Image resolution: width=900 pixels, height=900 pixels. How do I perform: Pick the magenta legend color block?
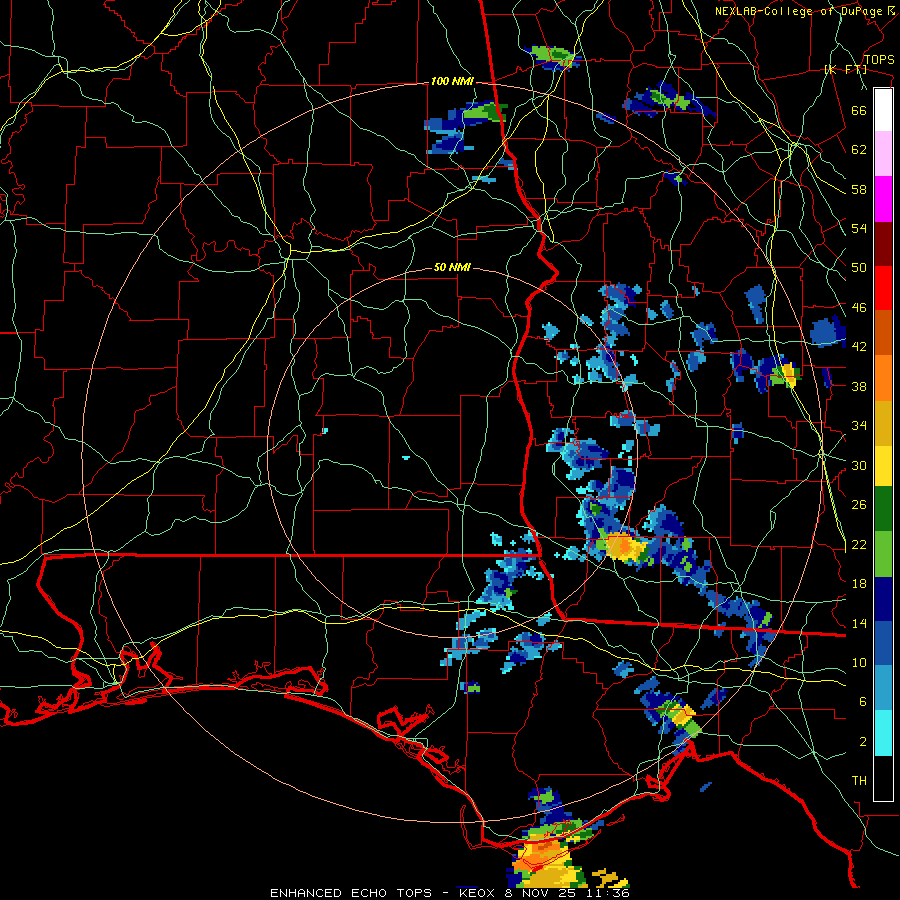click(883, 199)
